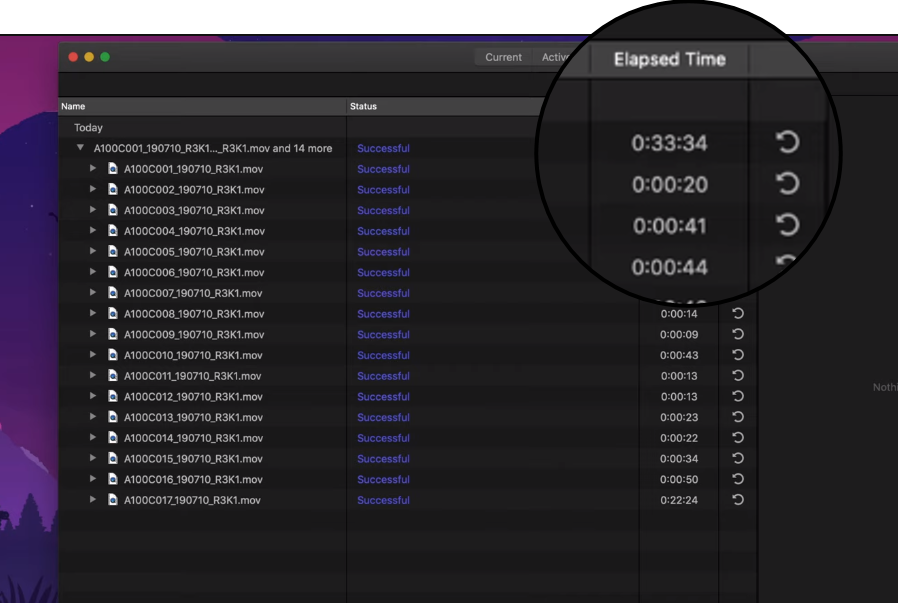Expand details for A100C013_190710_R3K1.mov
Screen dimensions: 898x603
pos(93,417)
